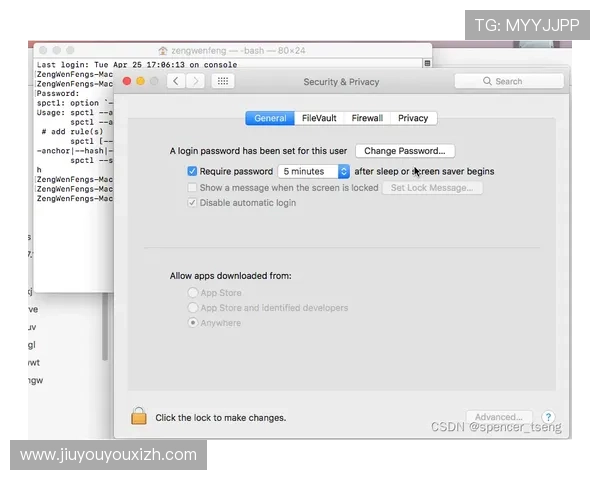Switch to the Privacy tab
Viewport: 600px width, 480px height.
click(x=413, y=118)
